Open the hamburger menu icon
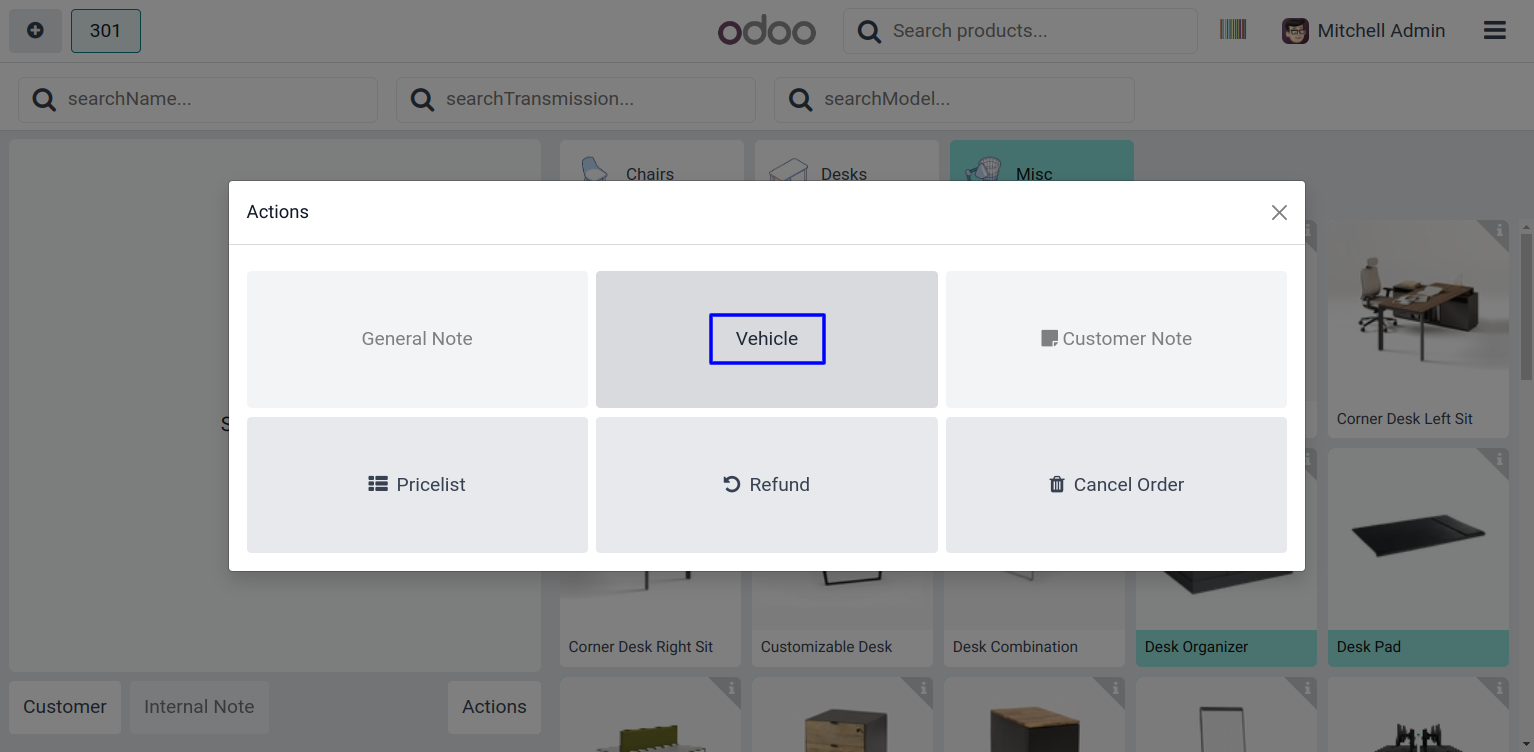 click(x=1494, y=31)
